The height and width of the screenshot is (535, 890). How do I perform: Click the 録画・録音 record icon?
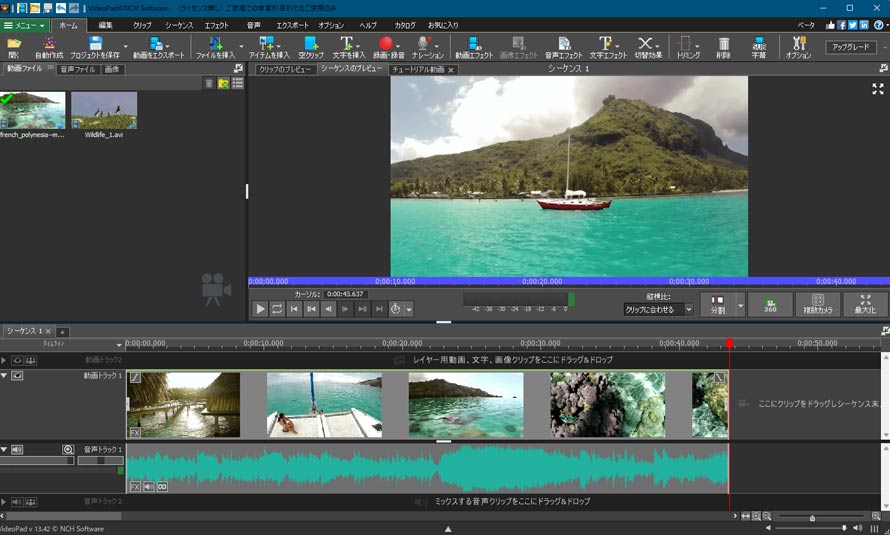(x=386, y=44)
